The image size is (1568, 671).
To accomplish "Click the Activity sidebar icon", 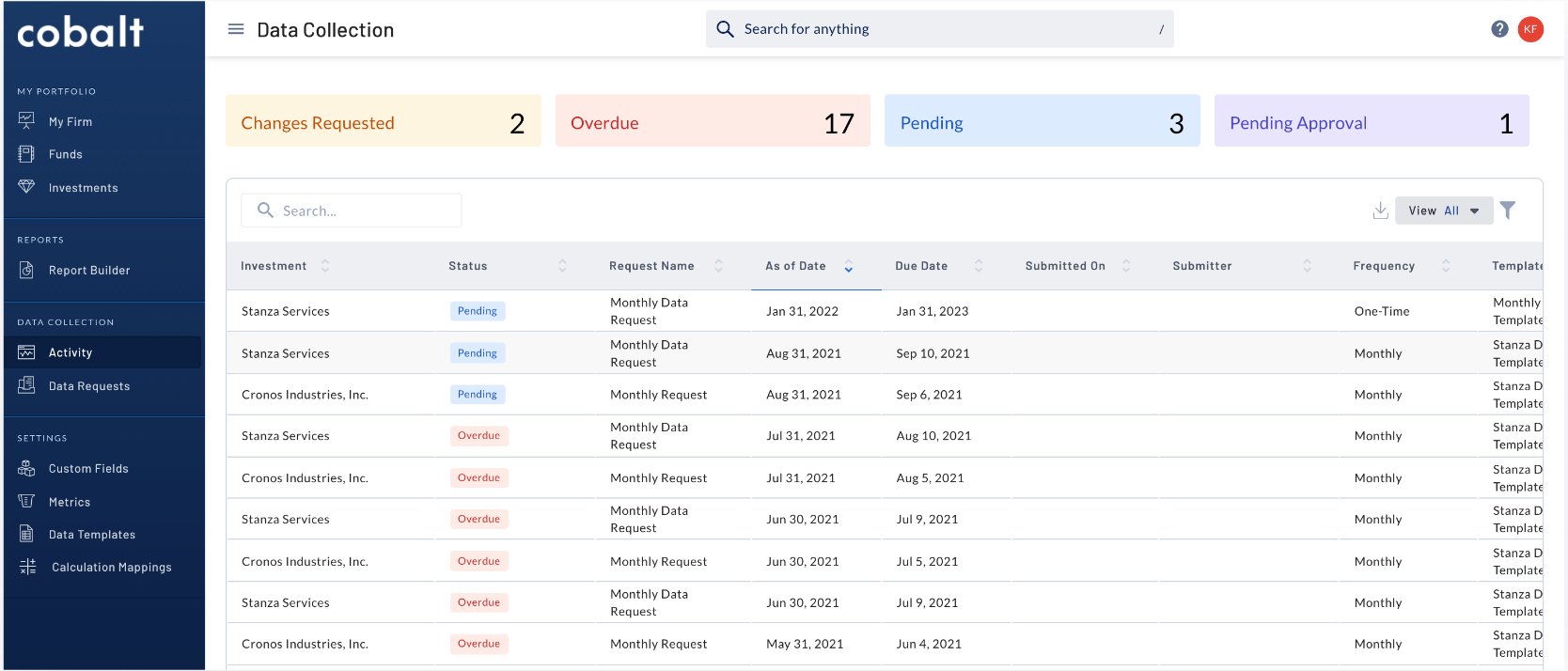I will [26, 352].
